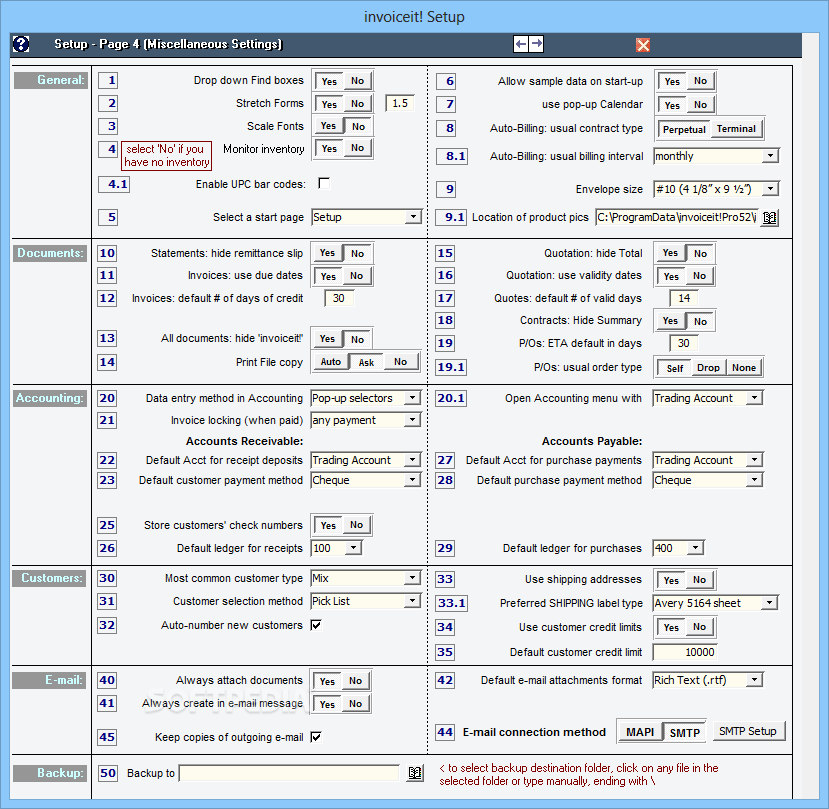Set Scale Fonts to Yes
The image size is (829, 809).
click(x=328, y=126)
